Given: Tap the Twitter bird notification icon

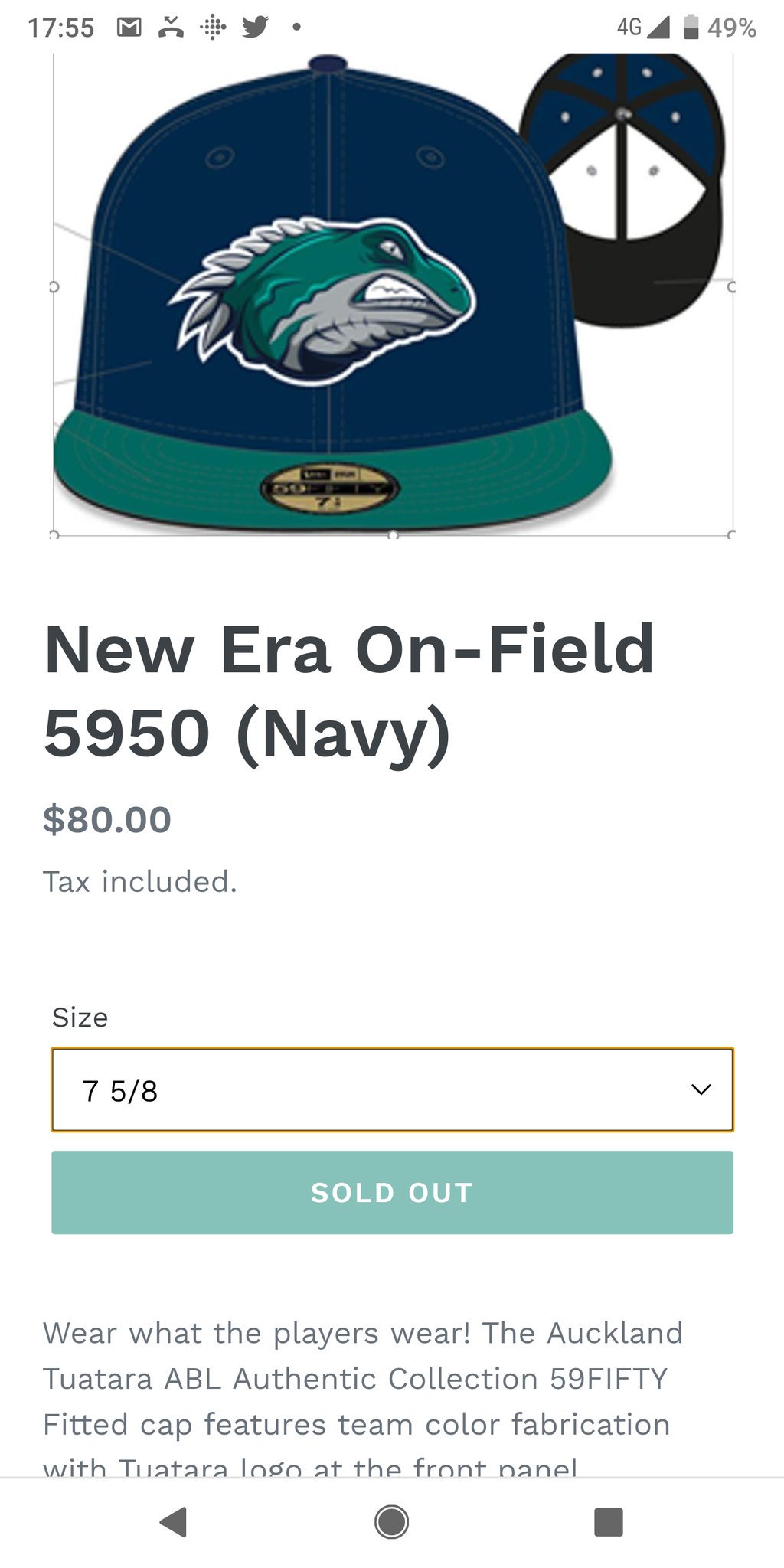Looking at the screenshot, I should (x=255, y=28).
